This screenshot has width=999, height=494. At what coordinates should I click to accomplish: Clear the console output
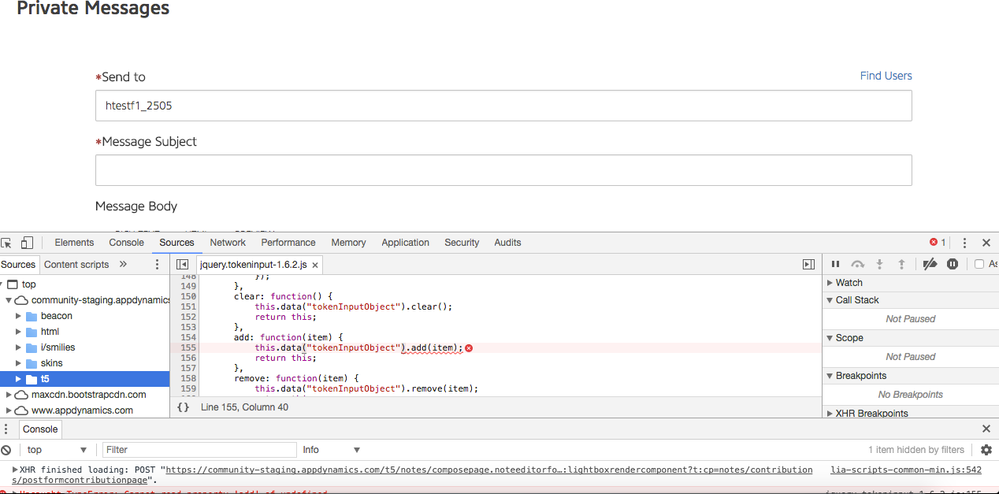point(6,449)
